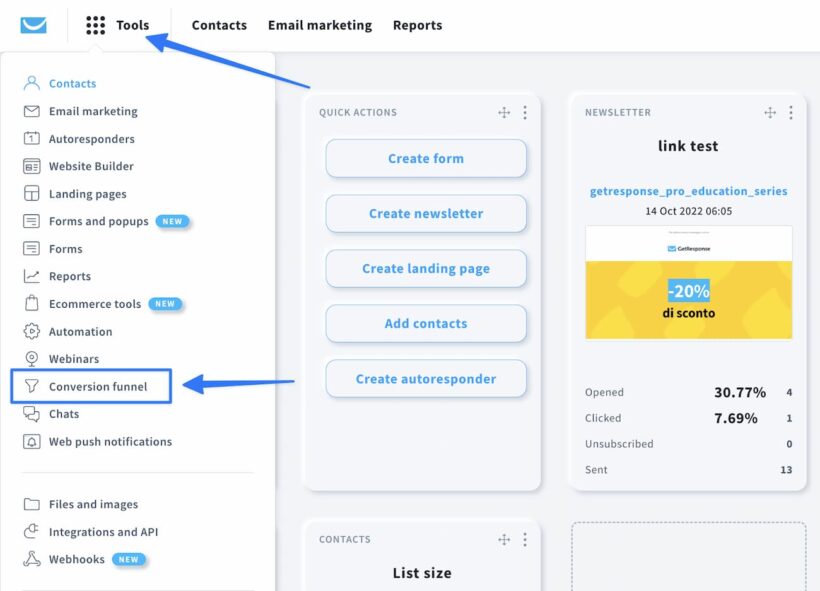Open the Contacts widget options menu

[526, 539]
